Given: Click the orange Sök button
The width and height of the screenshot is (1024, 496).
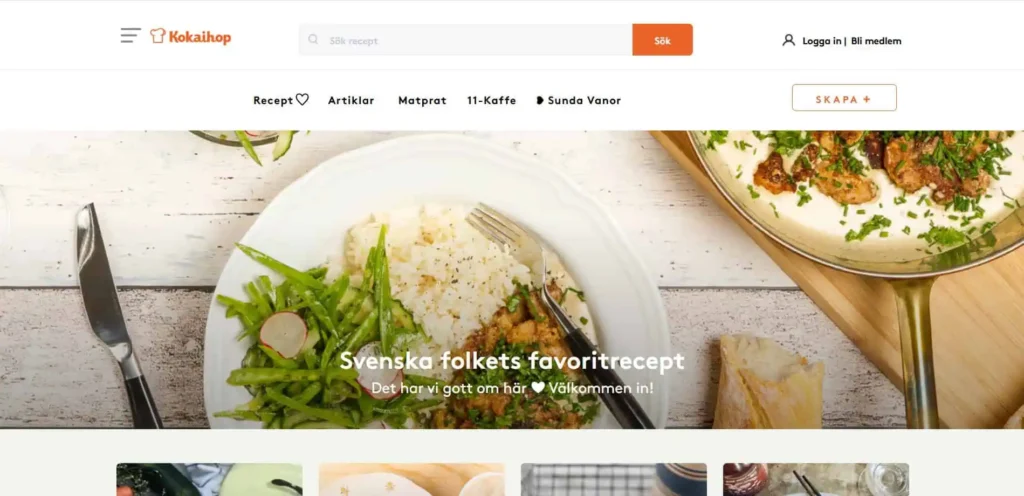Looking at the screenshot, I should tap(662, 40).
